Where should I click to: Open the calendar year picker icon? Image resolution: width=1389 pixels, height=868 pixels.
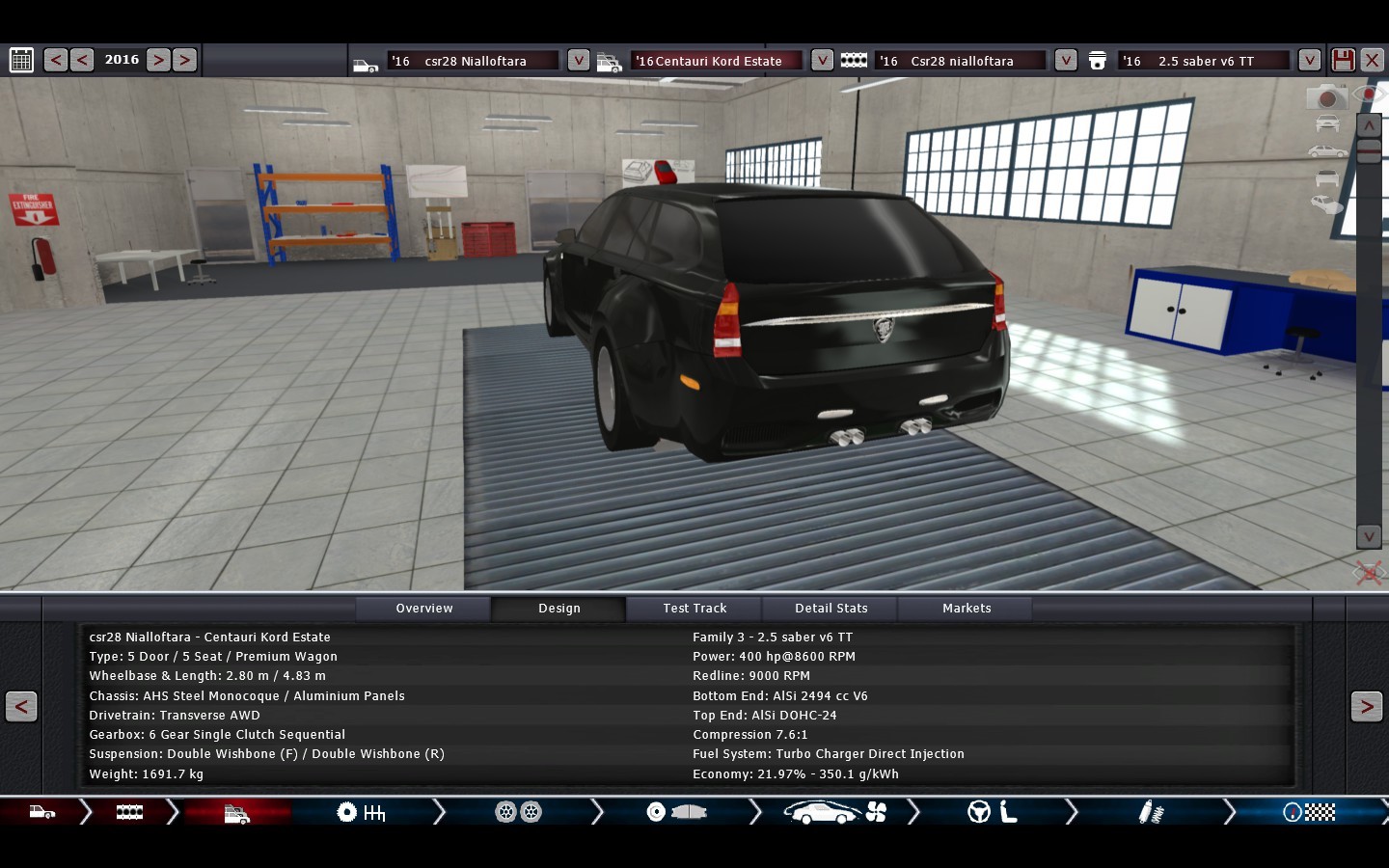(x=21, y=60)
